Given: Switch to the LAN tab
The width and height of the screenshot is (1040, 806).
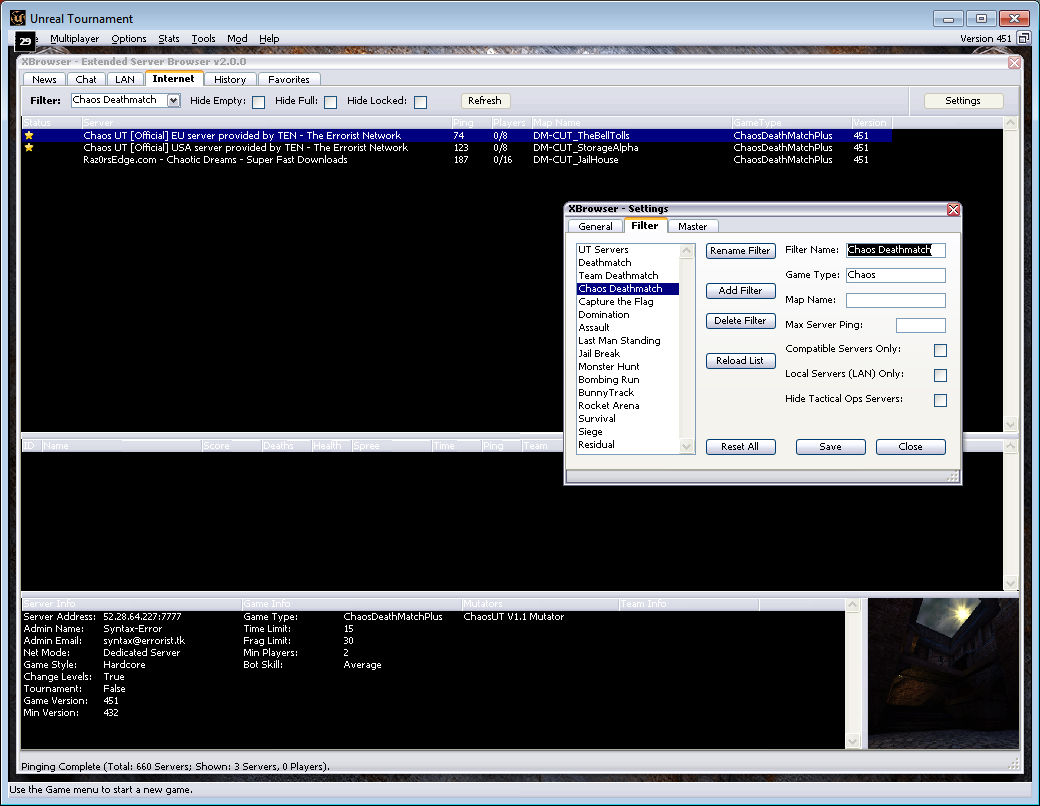Looking at the screenshot, I should click(125, 80).
